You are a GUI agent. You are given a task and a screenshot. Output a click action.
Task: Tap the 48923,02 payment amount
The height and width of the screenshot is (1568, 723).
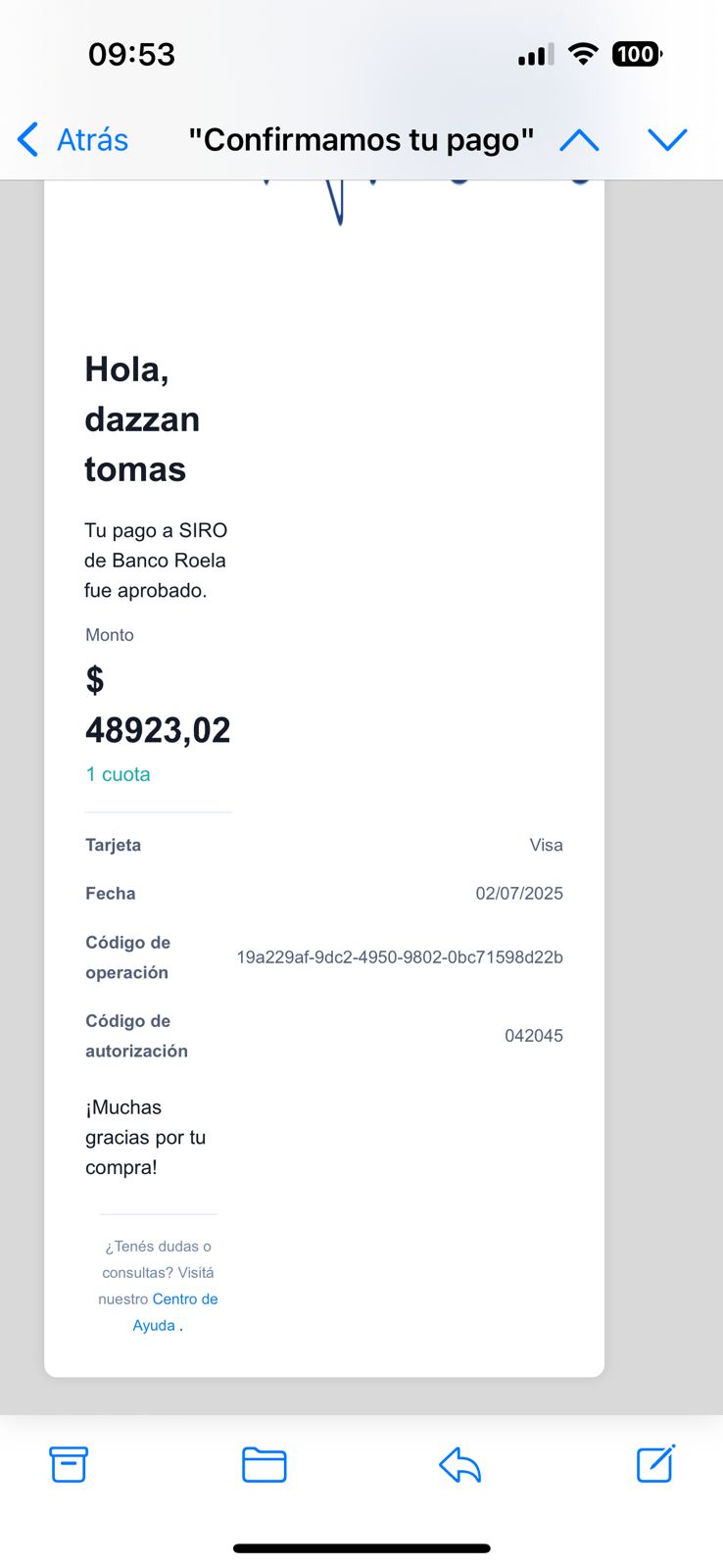(158, 730)
